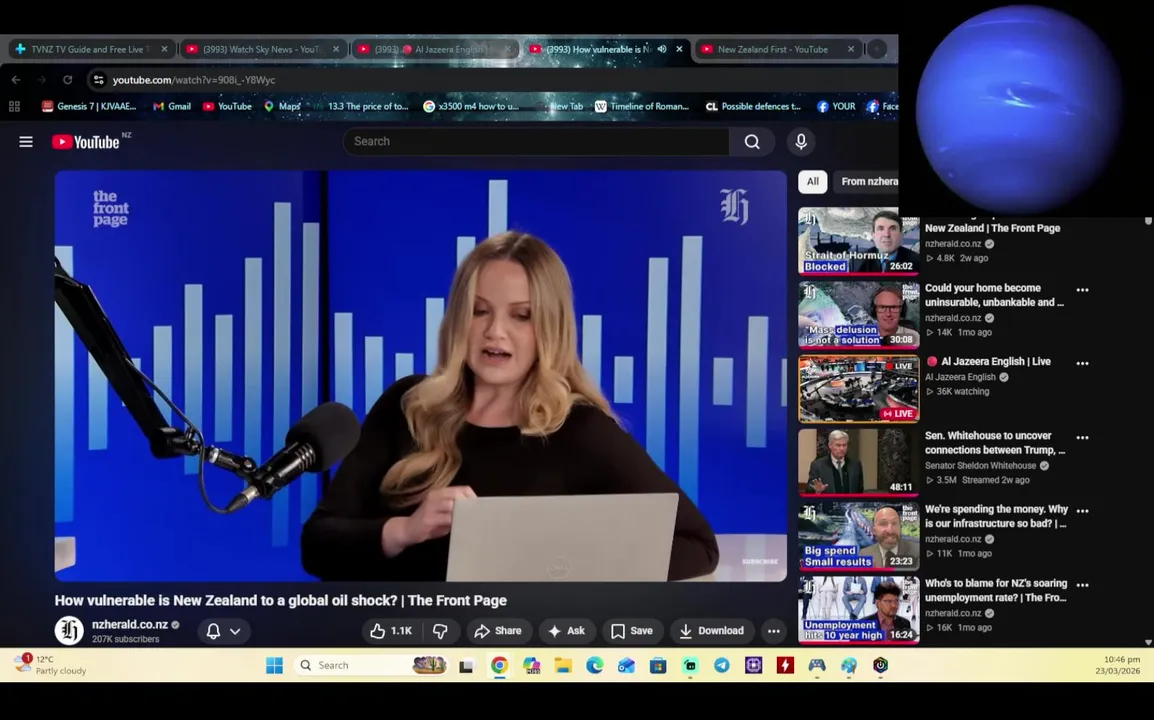Open nzherald.co.nz channel name link
Viewport: 1154px width, 720px height.
(130, 624)
